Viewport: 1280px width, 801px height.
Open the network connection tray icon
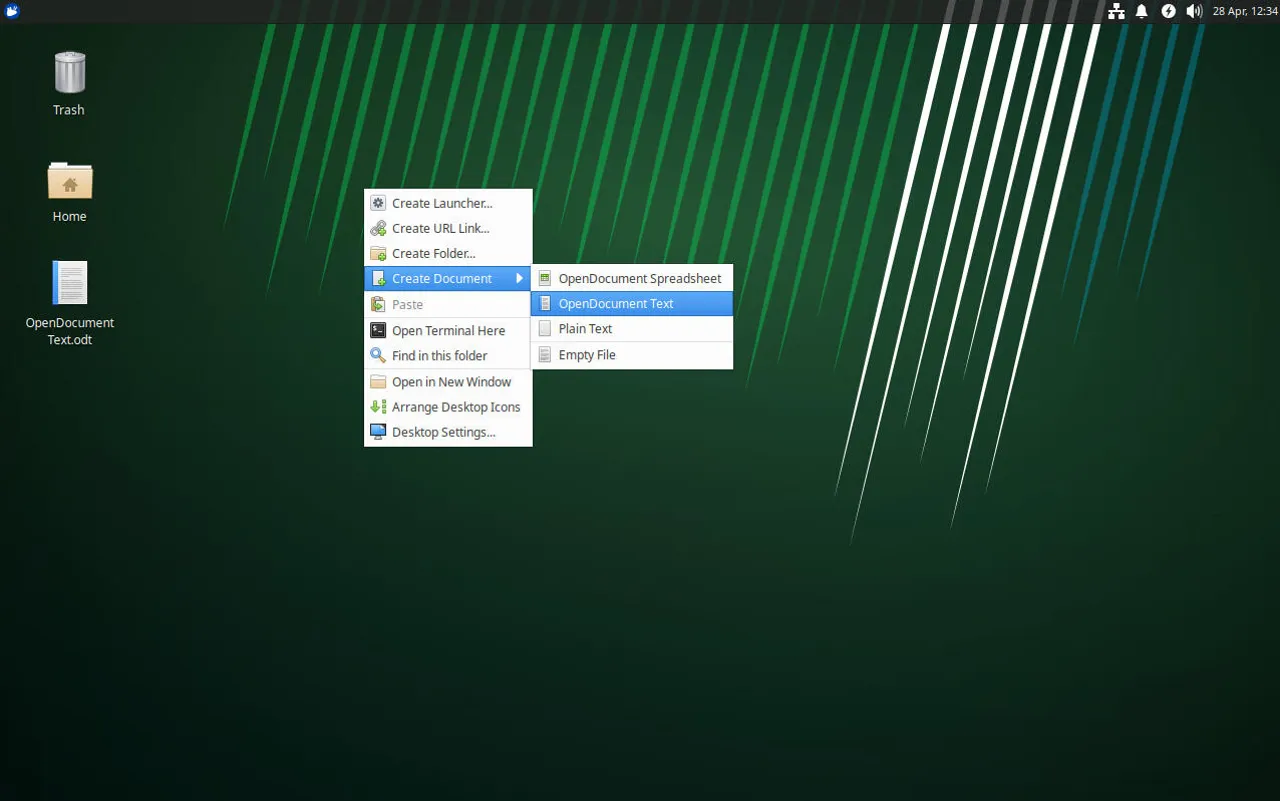[x=1116, y=11]
